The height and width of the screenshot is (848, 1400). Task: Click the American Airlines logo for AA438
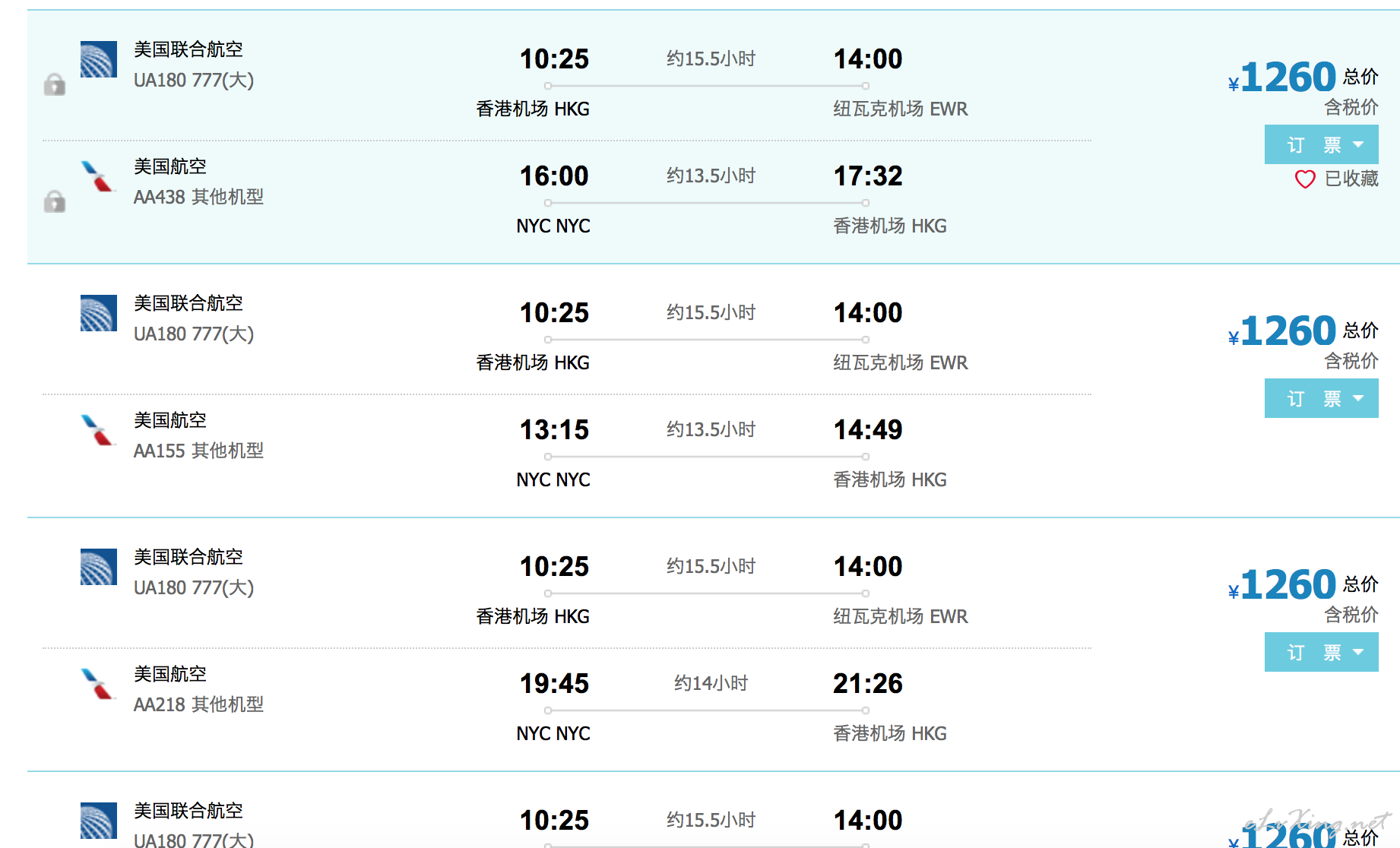(x=99, y=176)
